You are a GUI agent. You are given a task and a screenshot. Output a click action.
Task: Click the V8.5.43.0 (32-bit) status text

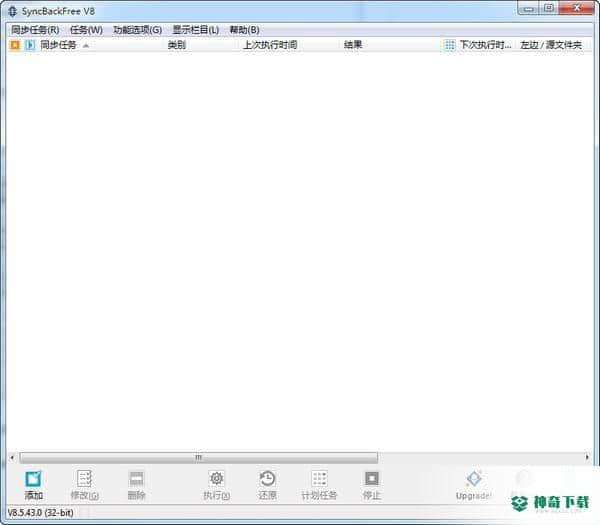[x=41, y=513]
